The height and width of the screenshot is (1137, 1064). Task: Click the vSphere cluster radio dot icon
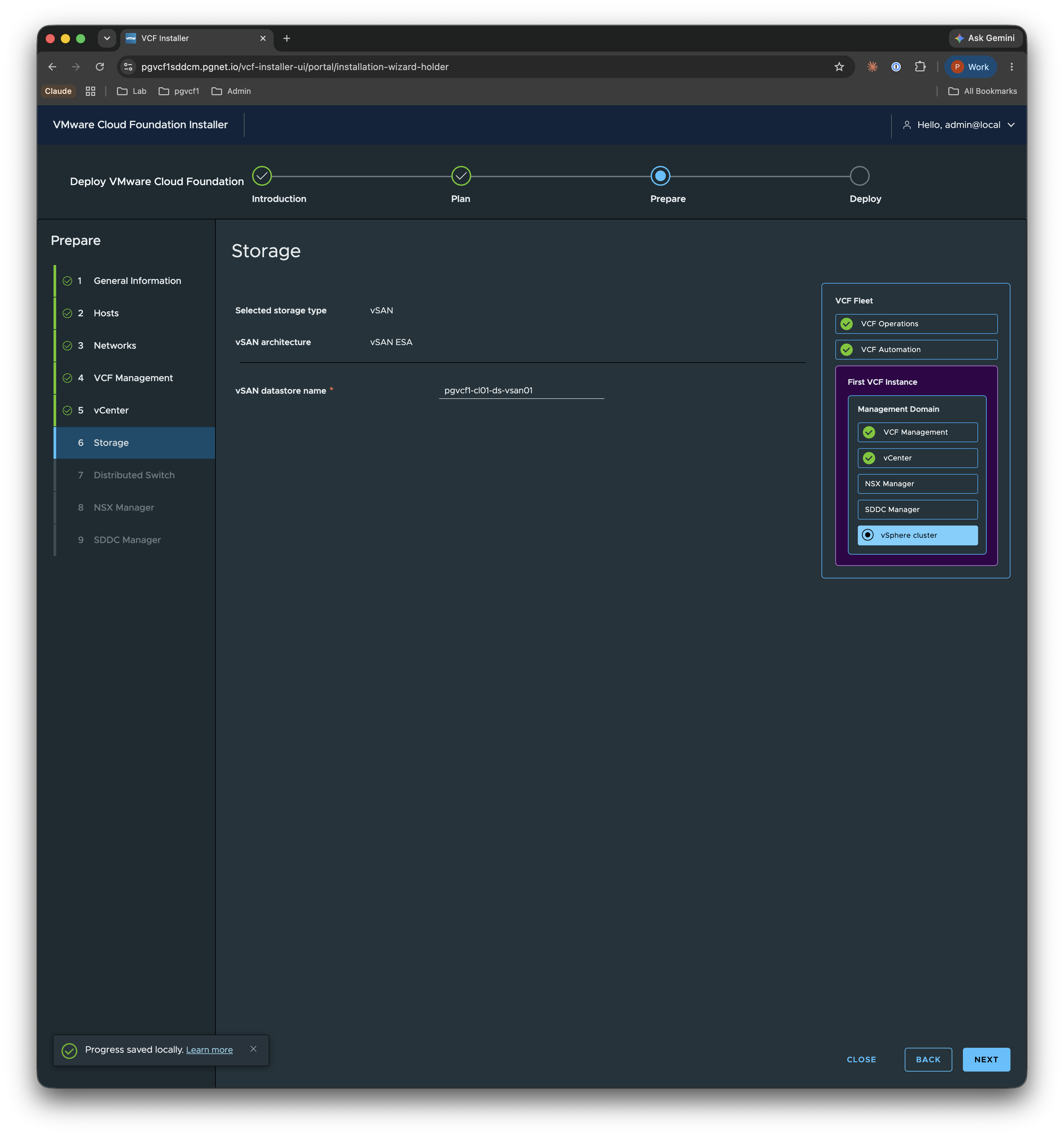pyautogui.click(x=867, y=535)
